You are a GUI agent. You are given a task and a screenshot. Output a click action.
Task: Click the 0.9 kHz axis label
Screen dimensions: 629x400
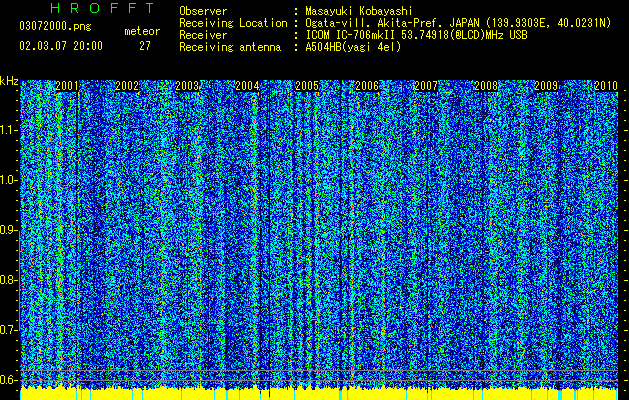[8, 230]
